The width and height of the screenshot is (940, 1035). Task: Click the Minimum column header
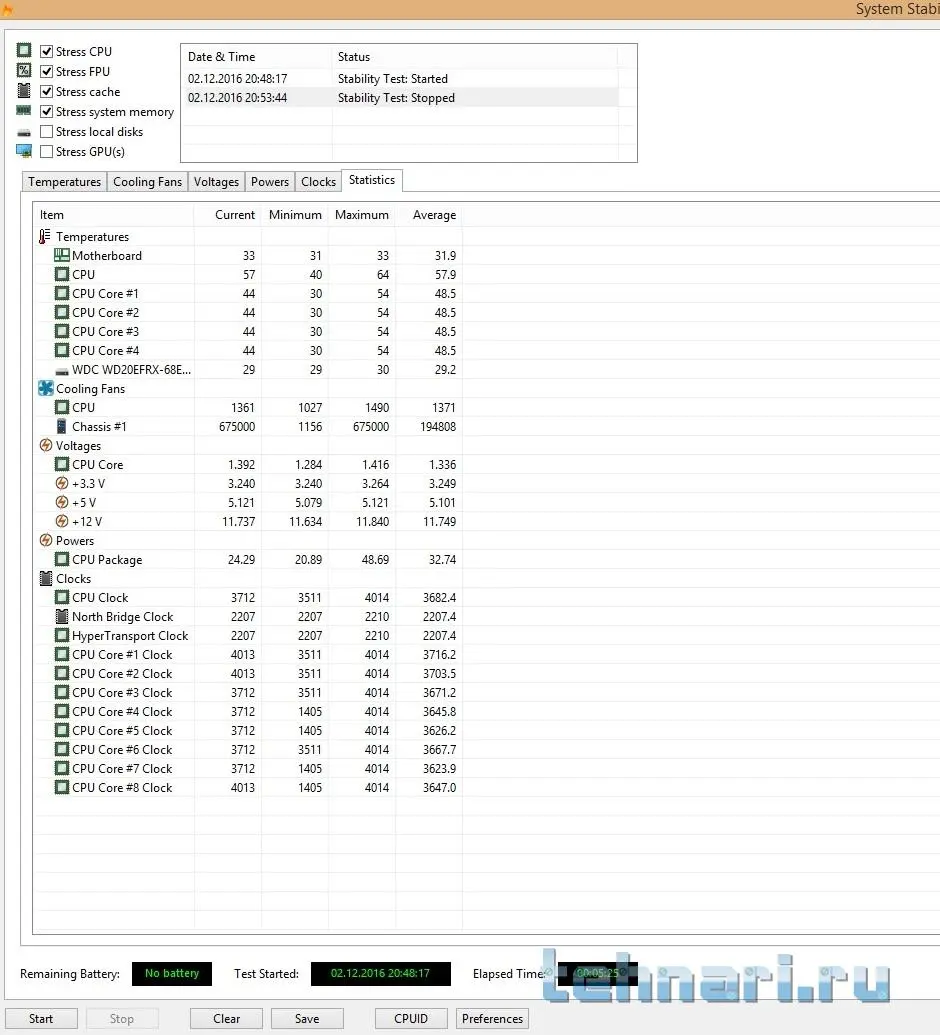295,215
